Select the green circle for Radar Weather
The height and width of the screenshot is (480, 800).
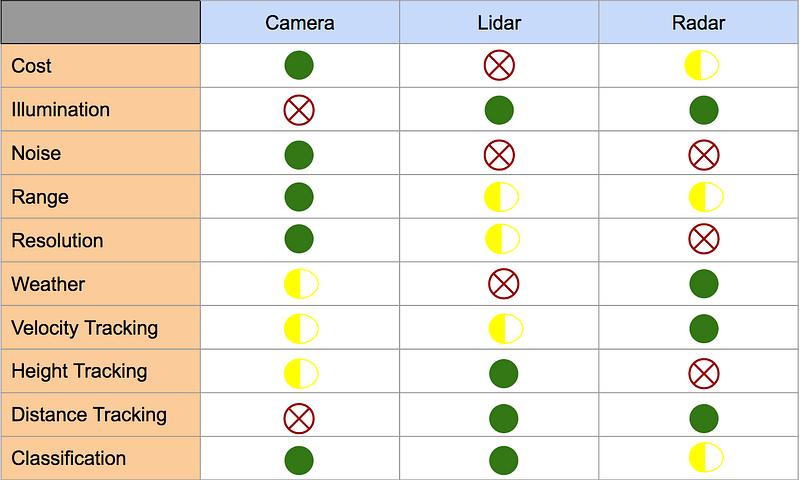tap(704, 284)
